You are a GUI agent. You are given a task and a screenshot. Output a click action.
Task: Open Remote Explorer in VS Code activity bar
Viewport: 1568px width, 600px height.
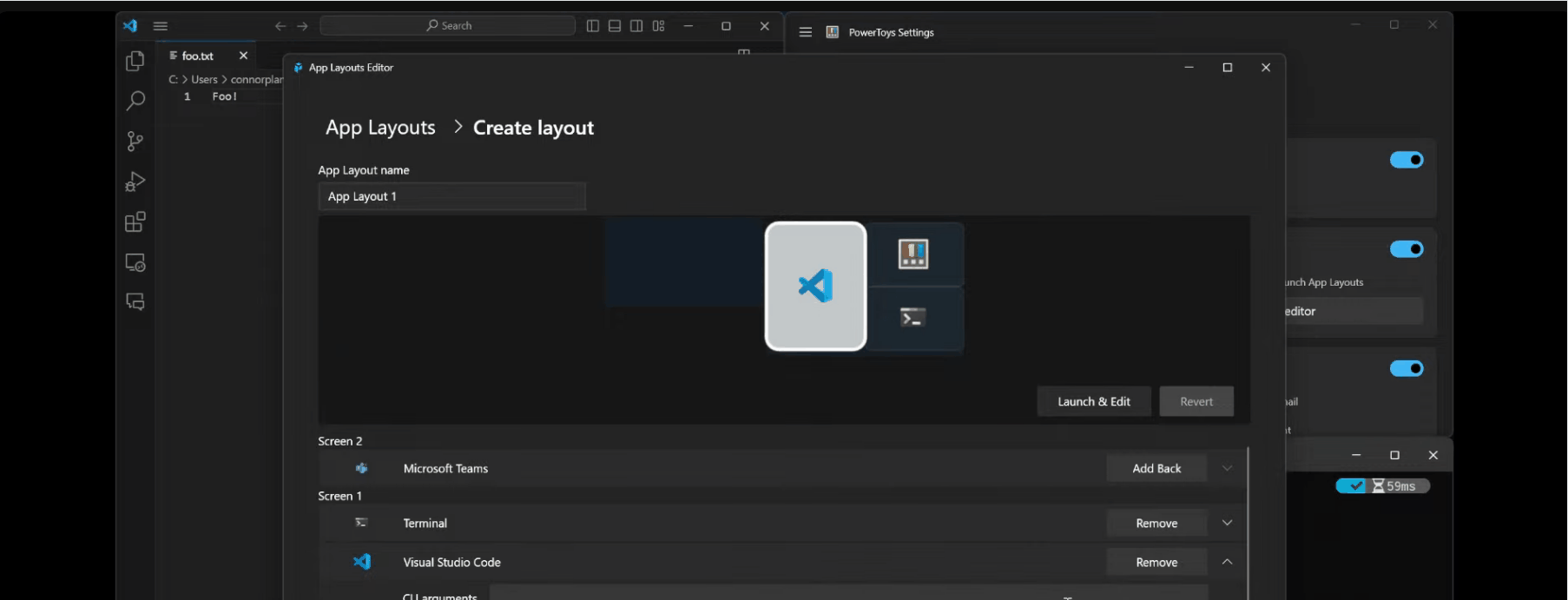[135, 262]
